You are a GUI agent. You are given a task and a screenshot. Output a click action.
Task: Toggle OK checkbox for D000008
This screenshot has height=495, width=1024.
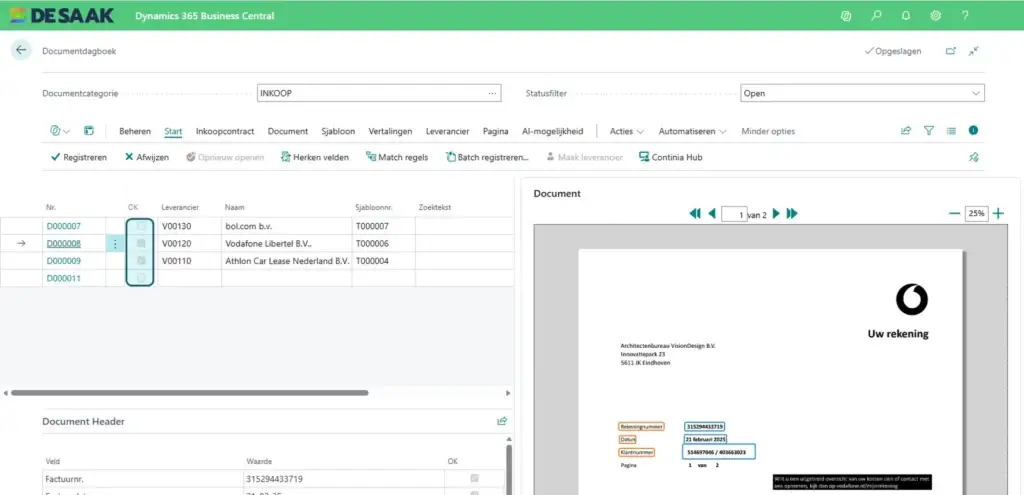pos(141,244)
